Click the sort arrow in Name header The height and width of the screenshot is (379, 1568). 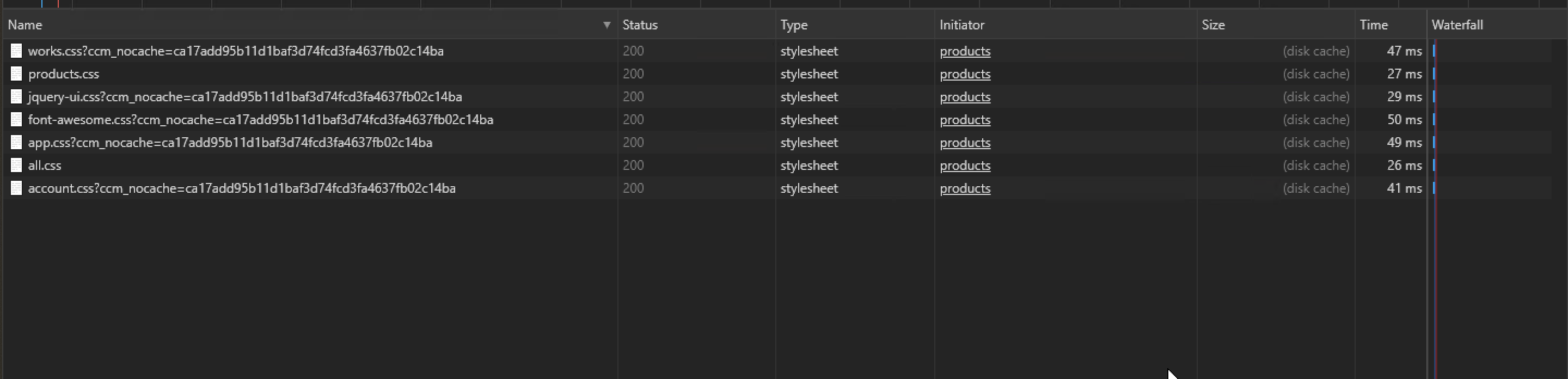coord(607,25)
